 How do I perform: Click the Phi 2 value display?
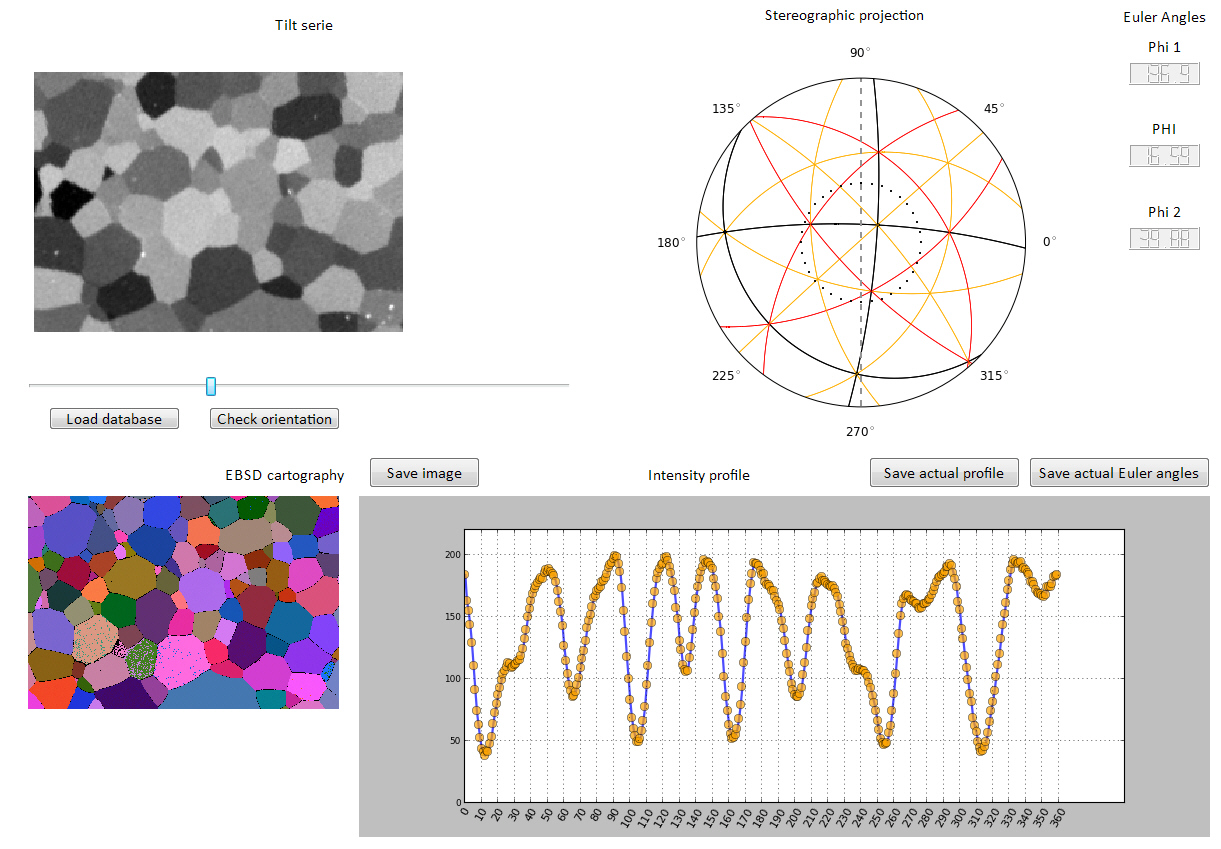tap(1164, 239)
